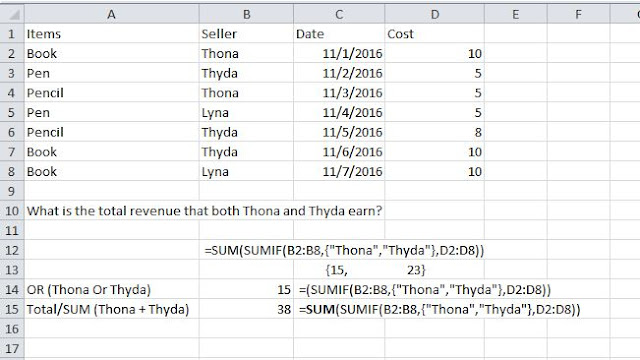The height and width of the screenshot is (360, 640).
Task: Select the {15, array result cell
Action: [x=339, y=270]
